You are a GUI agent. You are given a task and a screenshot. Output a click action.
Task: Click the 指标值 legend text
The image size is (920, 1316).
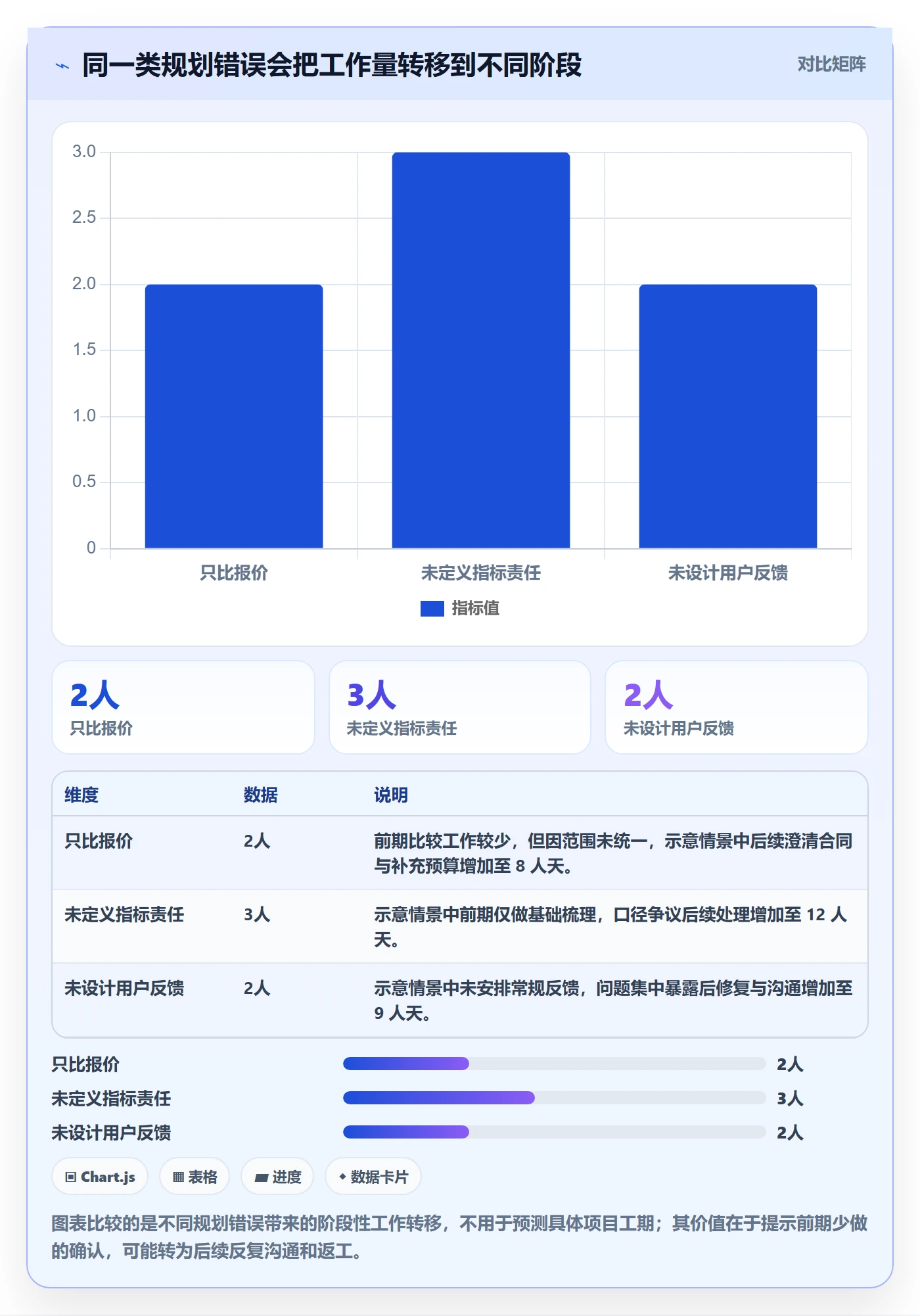(x=475, y=609)
